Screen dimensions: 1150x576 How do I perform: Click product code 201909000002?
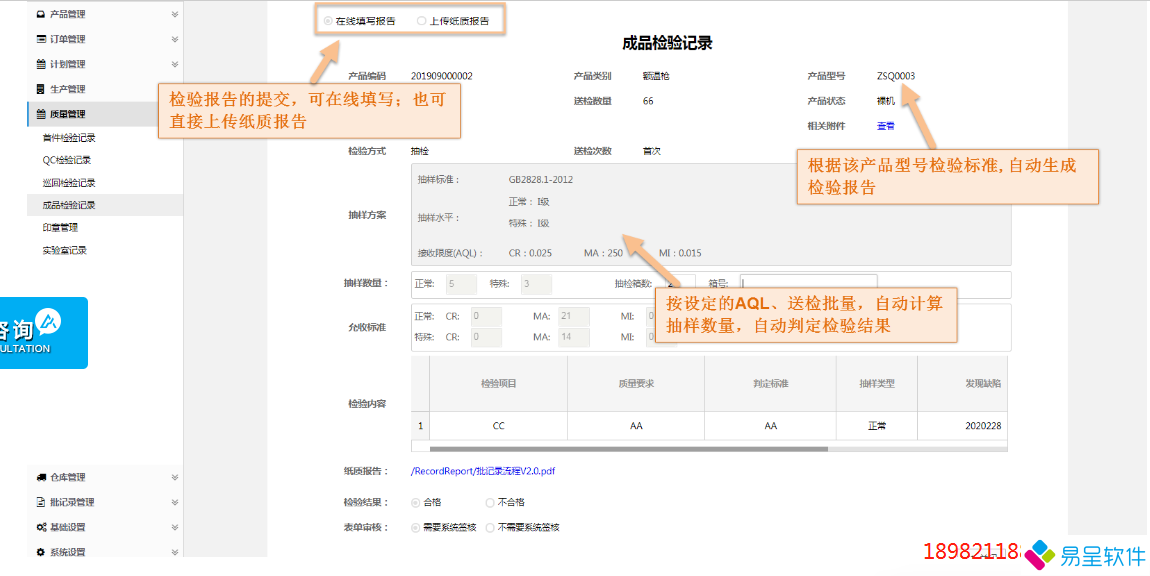pos(442,76)
